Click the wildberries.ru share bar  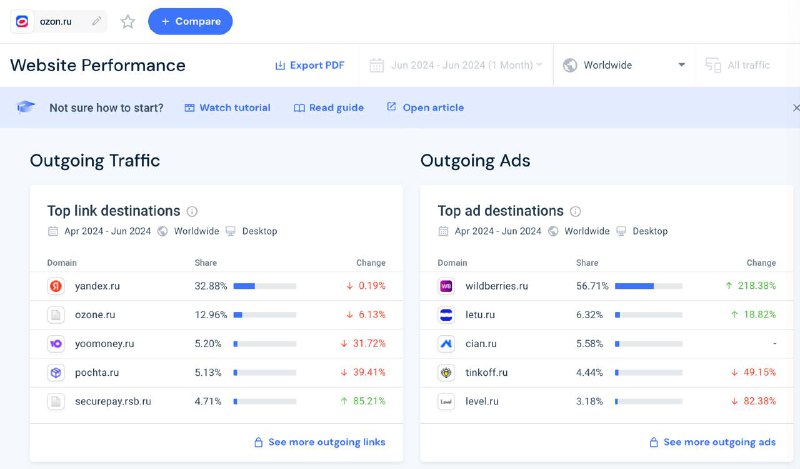pyautogui.click(x=648, y=286)
